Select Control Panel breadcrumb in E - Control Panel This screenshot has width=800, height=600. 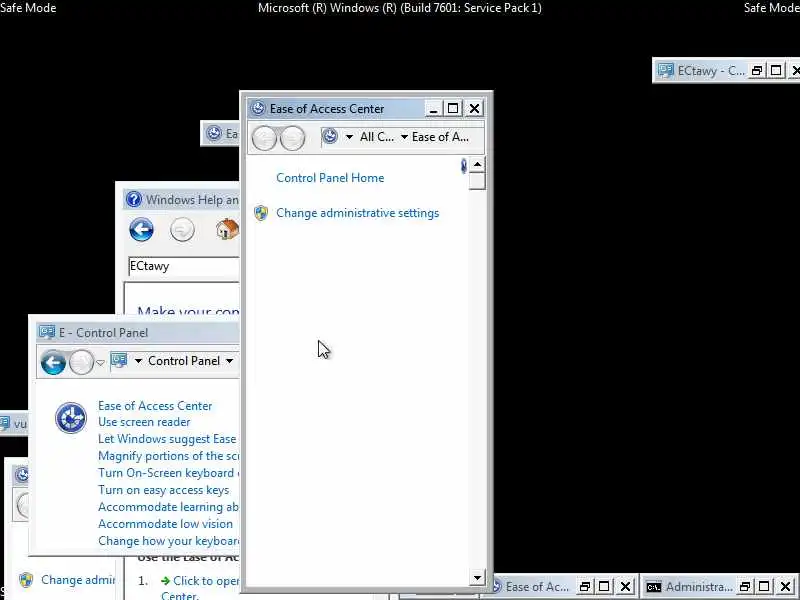[x=184, y=361]
